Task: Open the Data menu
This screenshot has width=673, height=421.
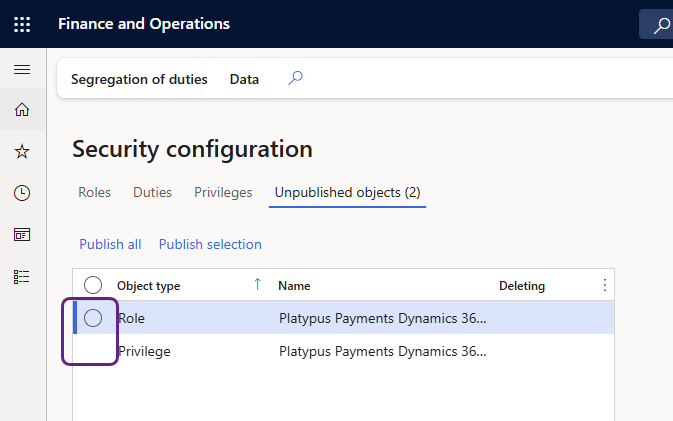Action: [244, 79]
